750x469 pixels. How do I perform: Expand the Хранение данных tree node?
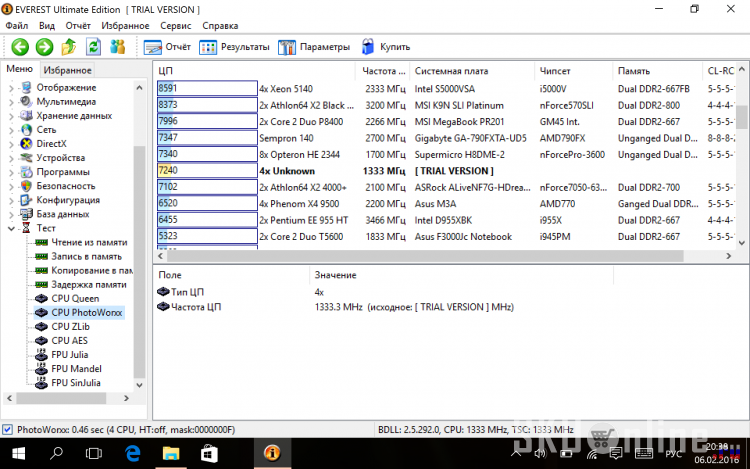coord(11,116)
